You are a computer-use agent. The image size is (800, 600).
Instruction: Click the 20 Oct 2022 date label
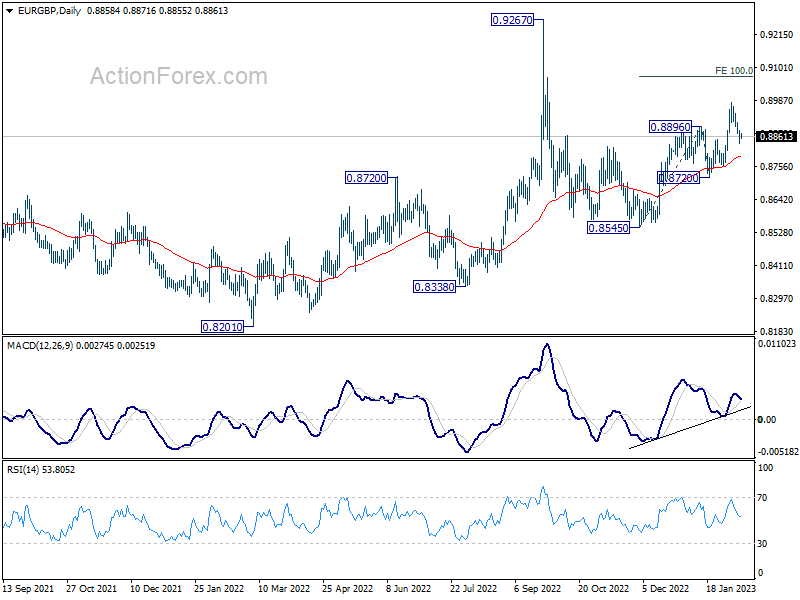pyautogui.click(x=604, y=588)
